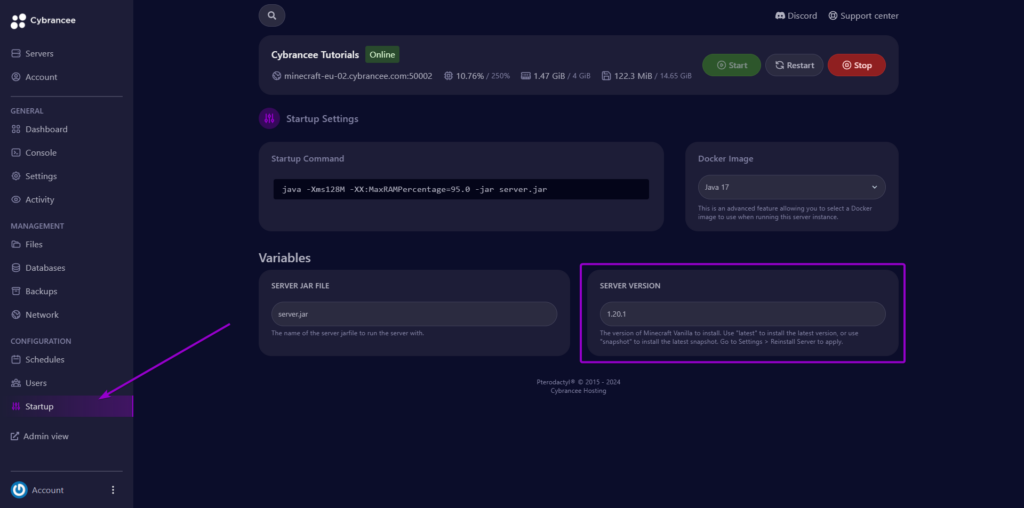Click the Restart button
This screenshot has width=1024, height=508.
tap(794, 65)
